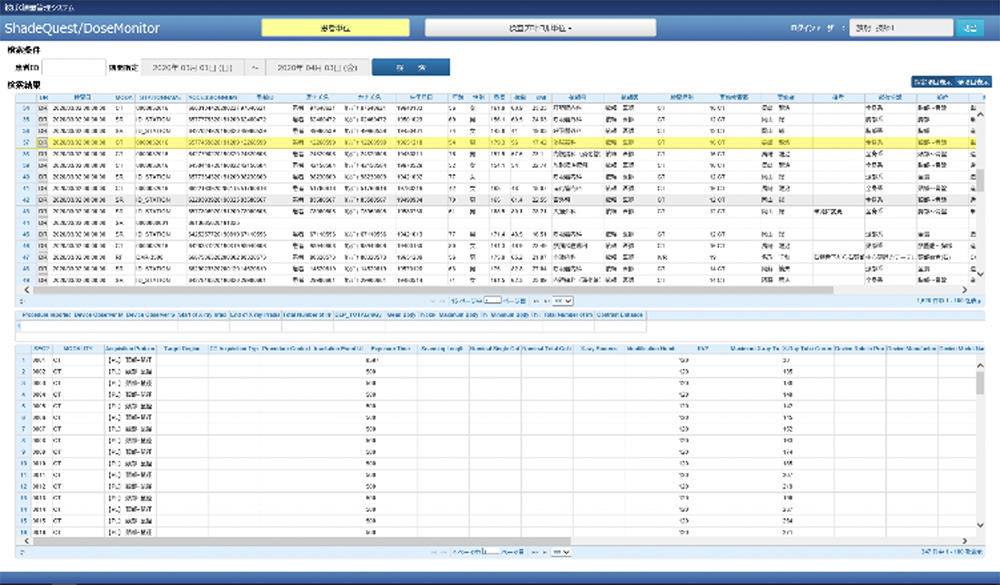This screenshot has height=585, width=1000.
Task: Open rows-per-page dropdown in bottom grid pager
Action: (x=561, y=552)
